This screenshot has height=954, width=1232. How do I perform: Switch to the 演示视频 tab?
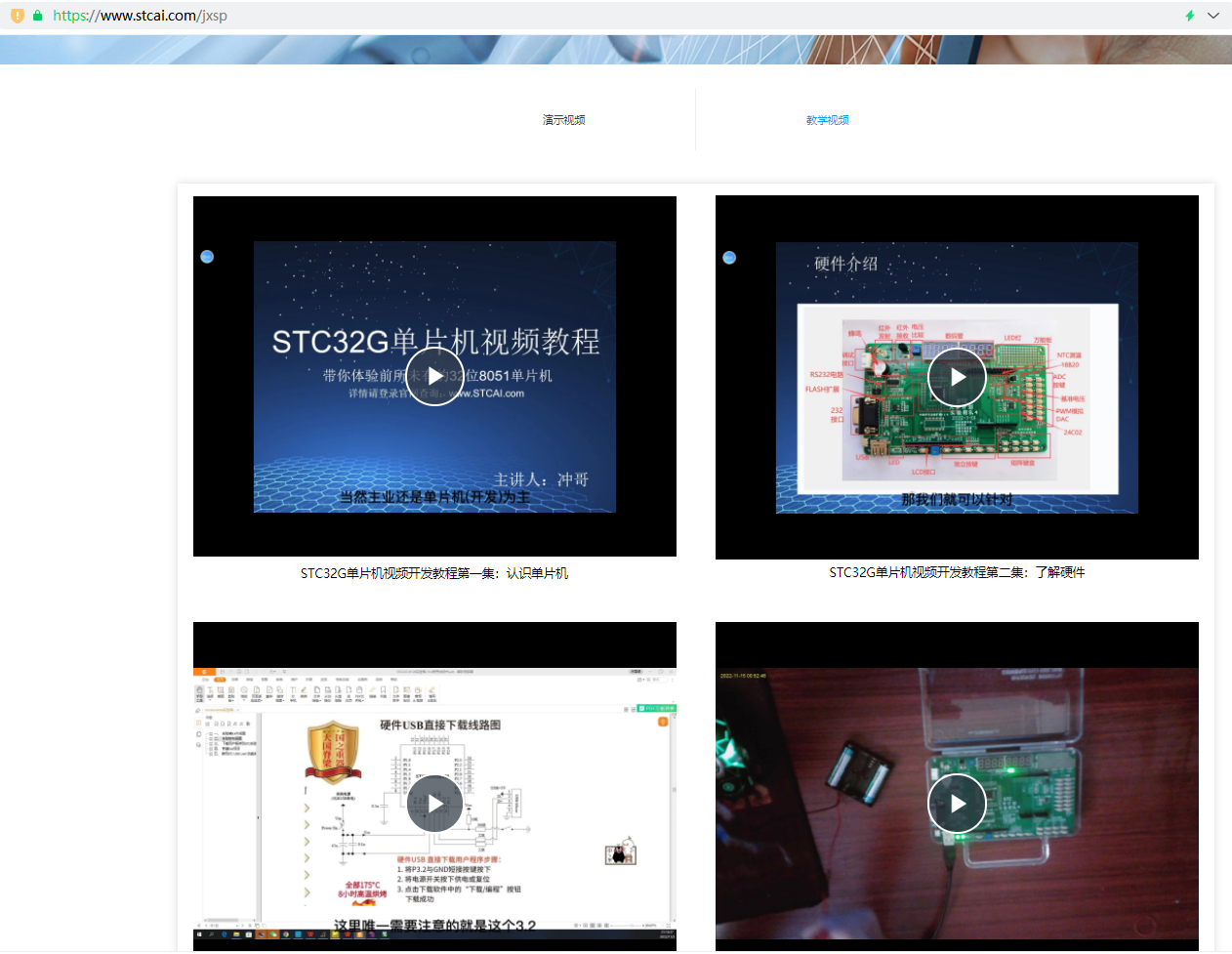[564, 120]
